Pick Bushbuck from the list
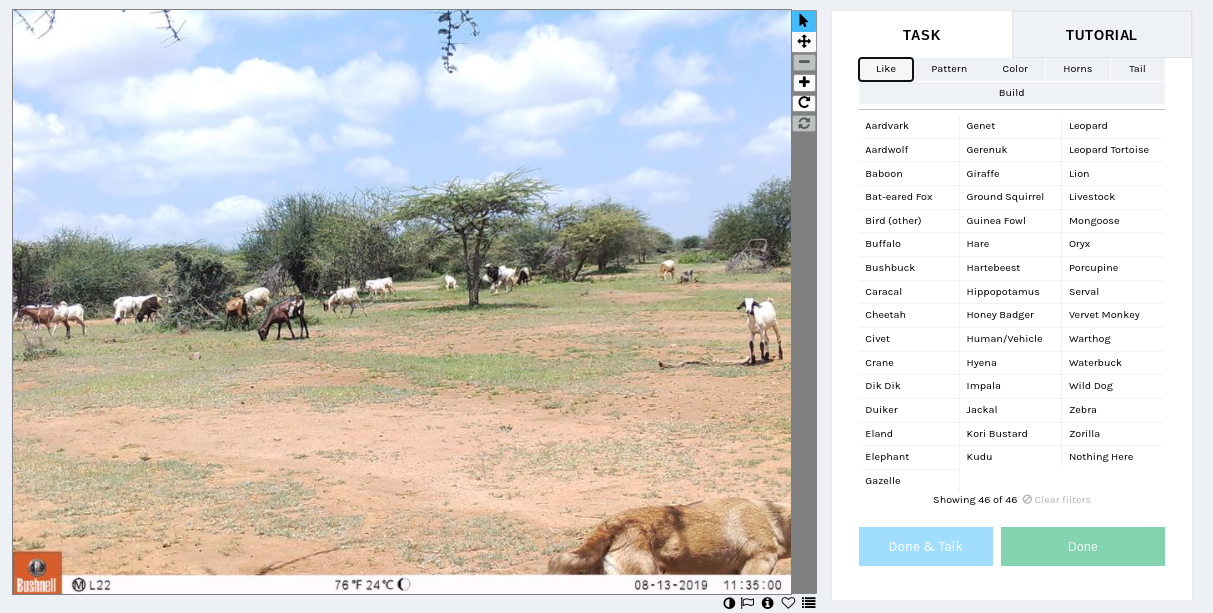Screen dimensions: 1213x613 (909, 268)
